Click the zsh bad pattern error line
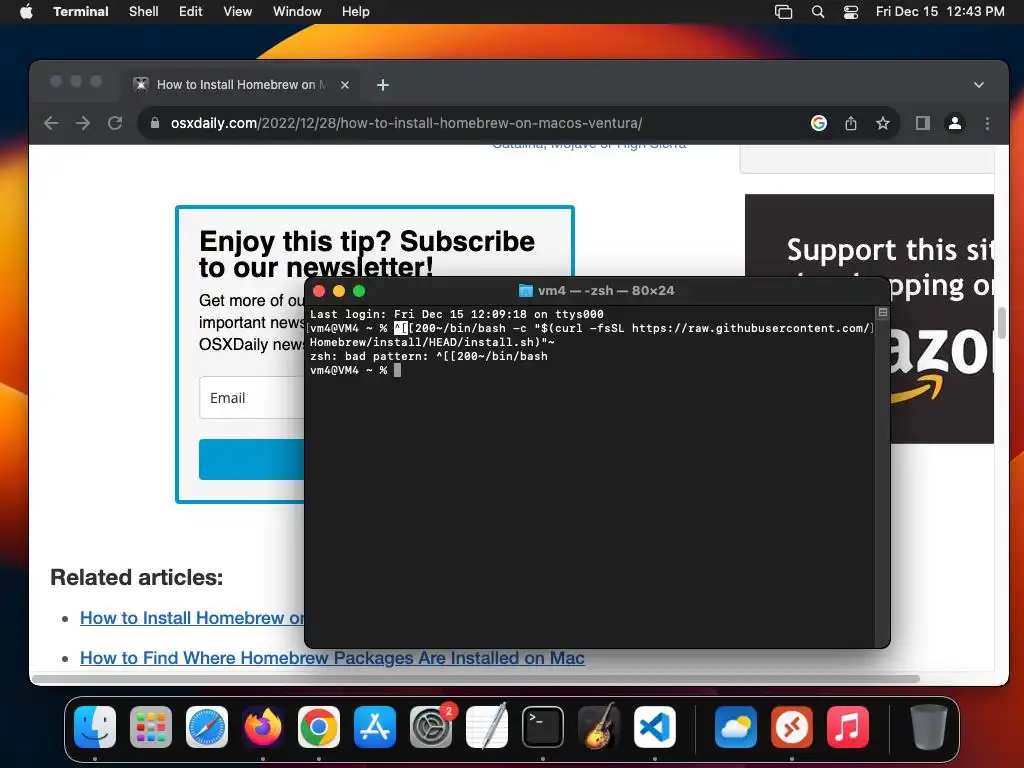 pyautogui.click(x=428, y=356)
